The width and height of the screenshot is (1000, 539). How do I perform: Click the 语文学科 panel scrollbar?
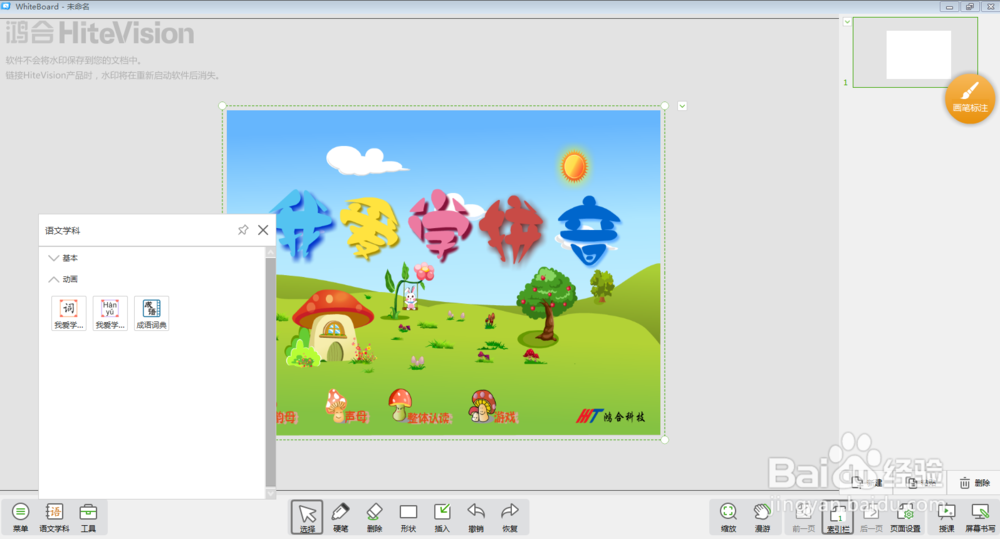pyautogui.click(x=270, y=372)
